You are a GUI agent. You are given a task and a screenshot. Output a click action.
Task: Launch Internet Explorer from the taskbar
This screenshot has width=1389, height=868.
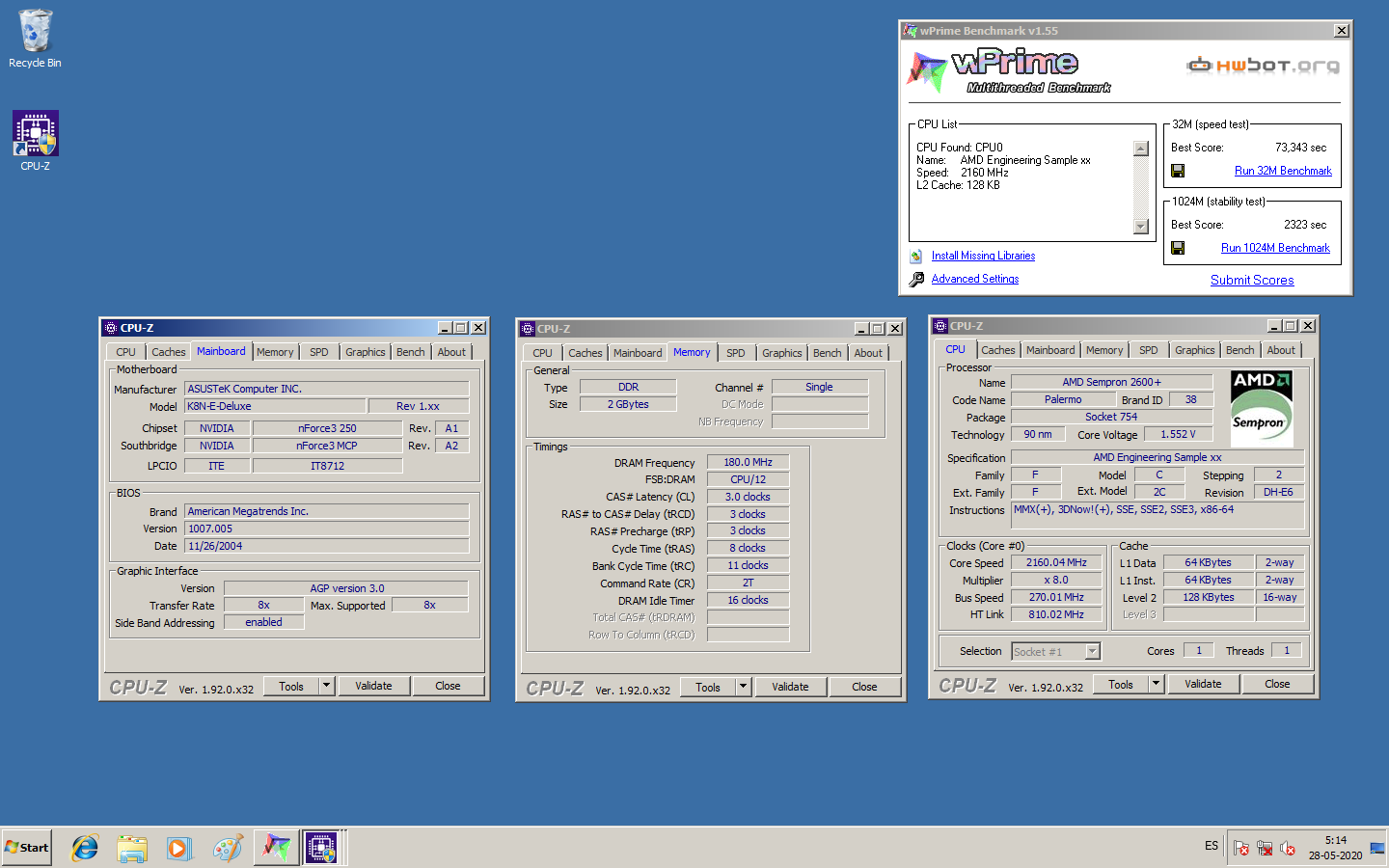85,848
